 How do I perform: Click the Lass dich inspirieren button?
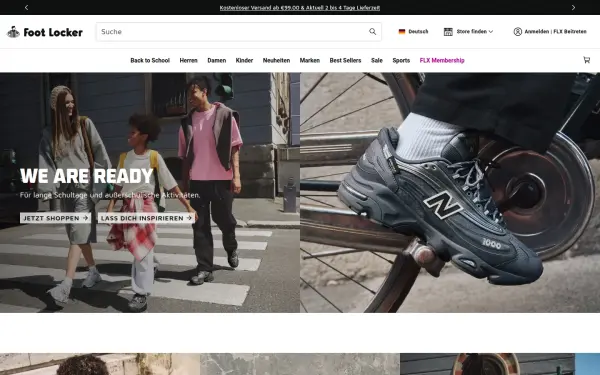coord(146,218)
